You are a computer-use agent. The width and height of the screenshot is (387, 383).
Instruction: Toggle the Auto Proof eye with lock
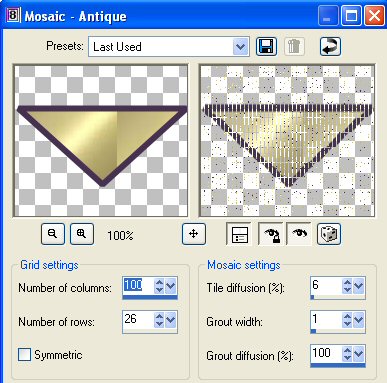click(x=271, y=234)
